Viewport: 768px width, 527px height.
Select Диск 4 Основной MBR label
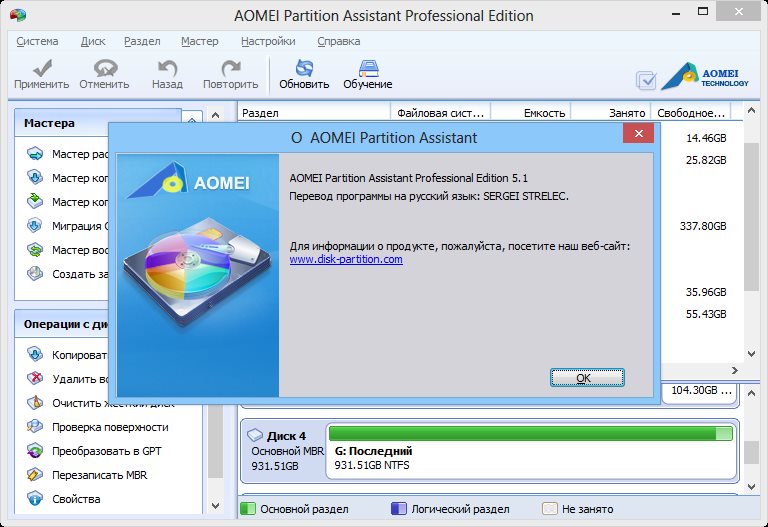(x=288, y=451)
